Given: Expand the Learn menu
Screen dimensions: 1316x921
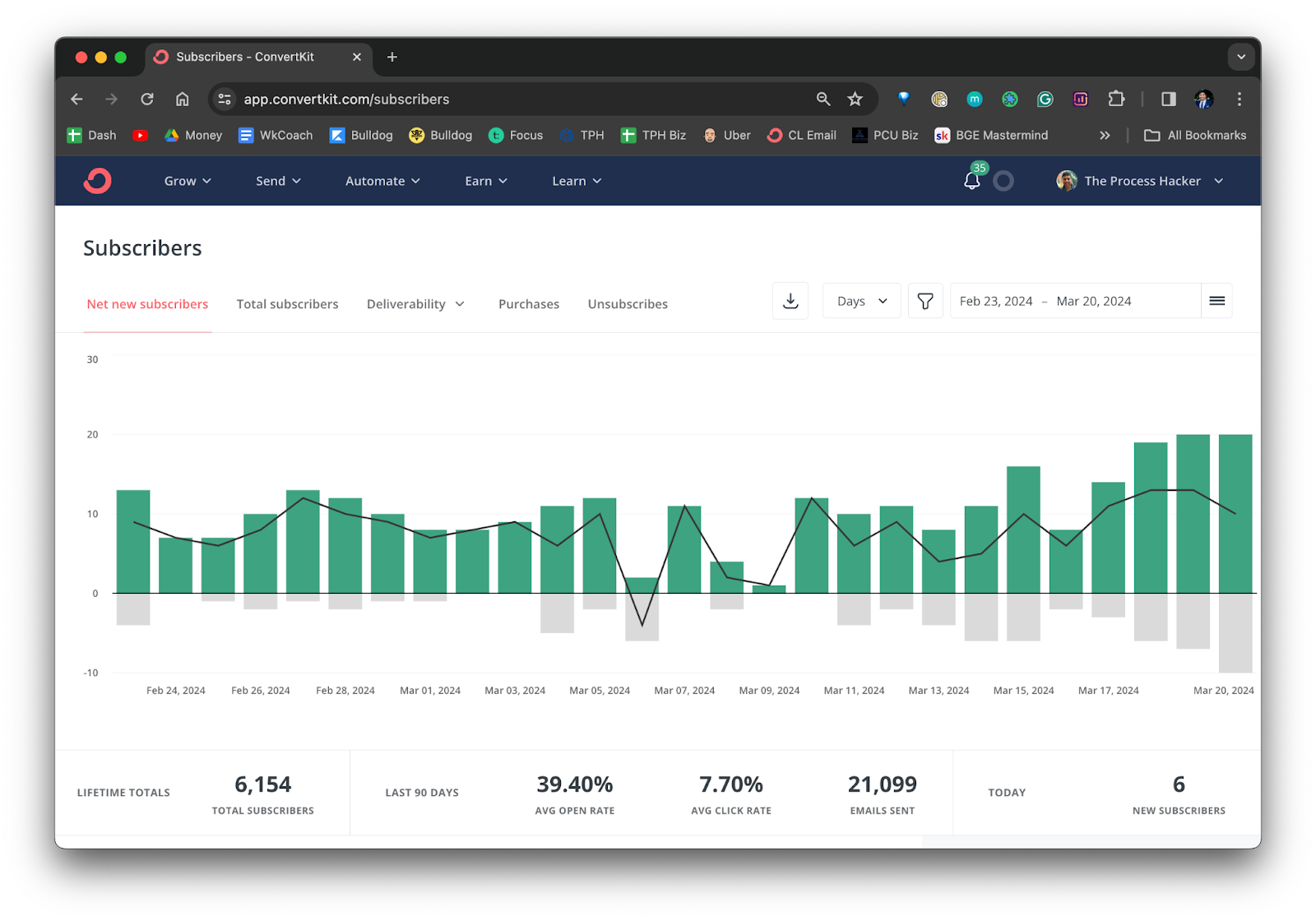Looking at the screenshot, I should point(577,181).
